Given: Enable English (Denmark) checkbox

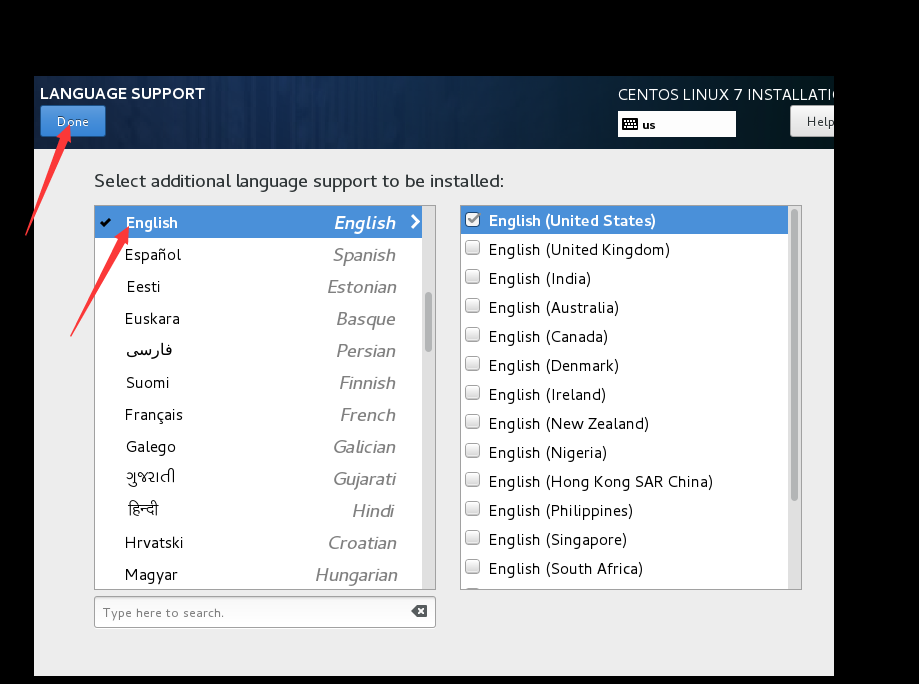Looking at the screenshot, I should (472, 365).
